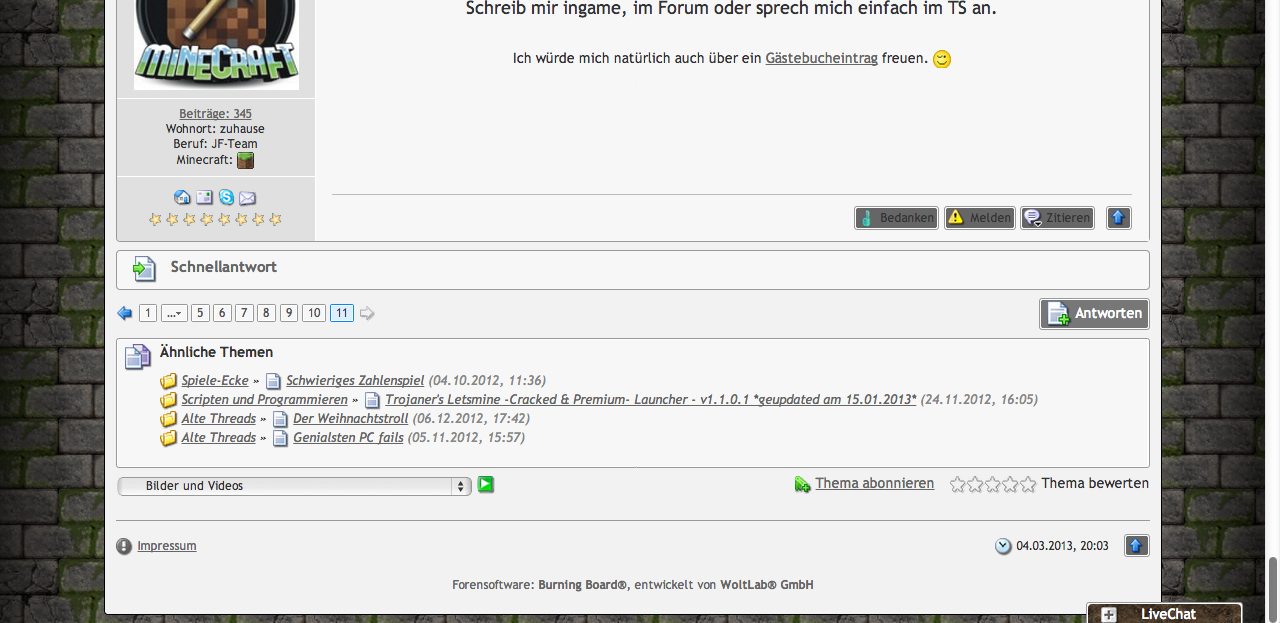The height and width of the screenshot is (623, 1280).
Task: Click the Minecraft avatar image
Action: [x=216, y=45]
